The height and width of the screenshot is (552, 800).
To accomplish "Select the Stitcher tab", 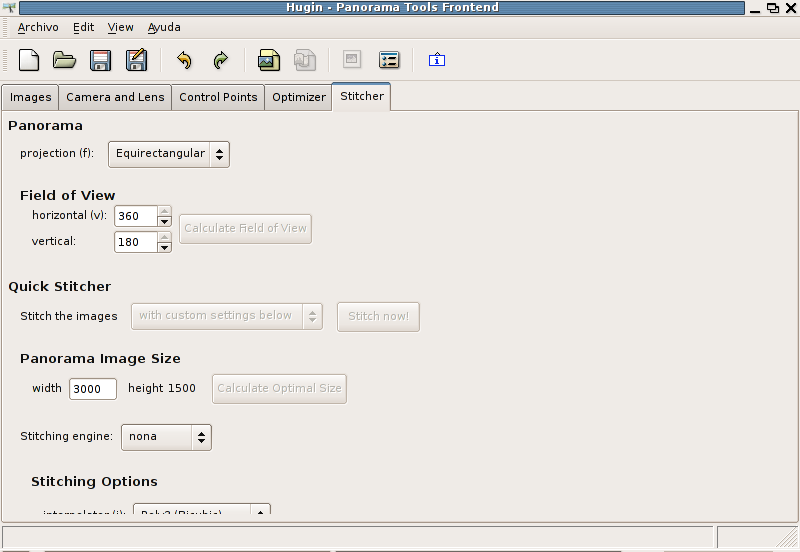I will click(x=362, y=96).
